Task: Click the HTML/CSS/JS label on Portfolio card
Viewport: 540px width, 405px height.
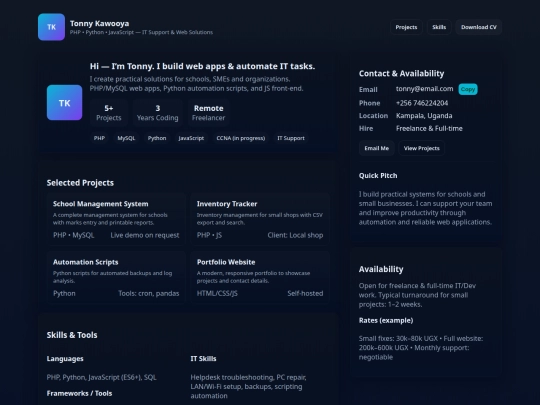Action: pos(217,293)
